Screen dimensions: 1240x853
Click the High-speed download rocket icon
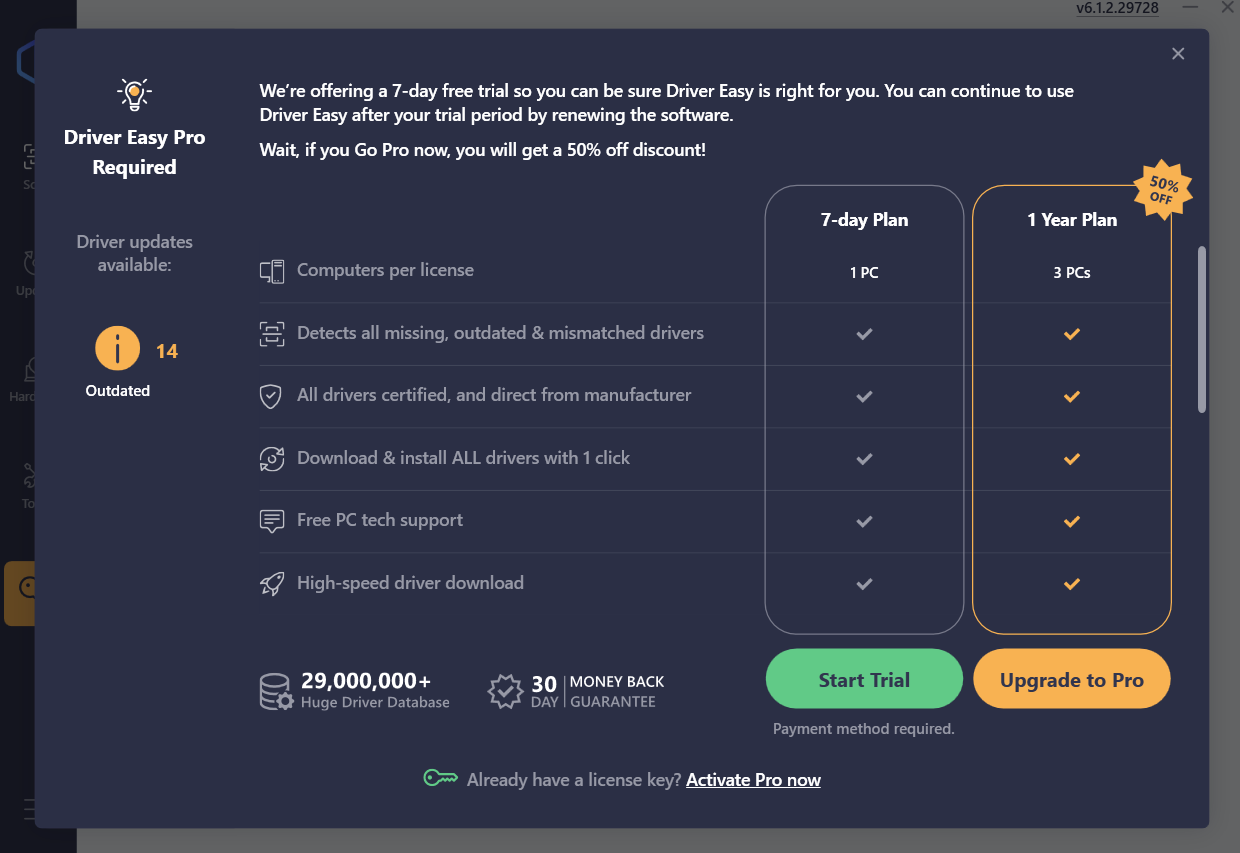pyautogui.click(x=272, y=584)
